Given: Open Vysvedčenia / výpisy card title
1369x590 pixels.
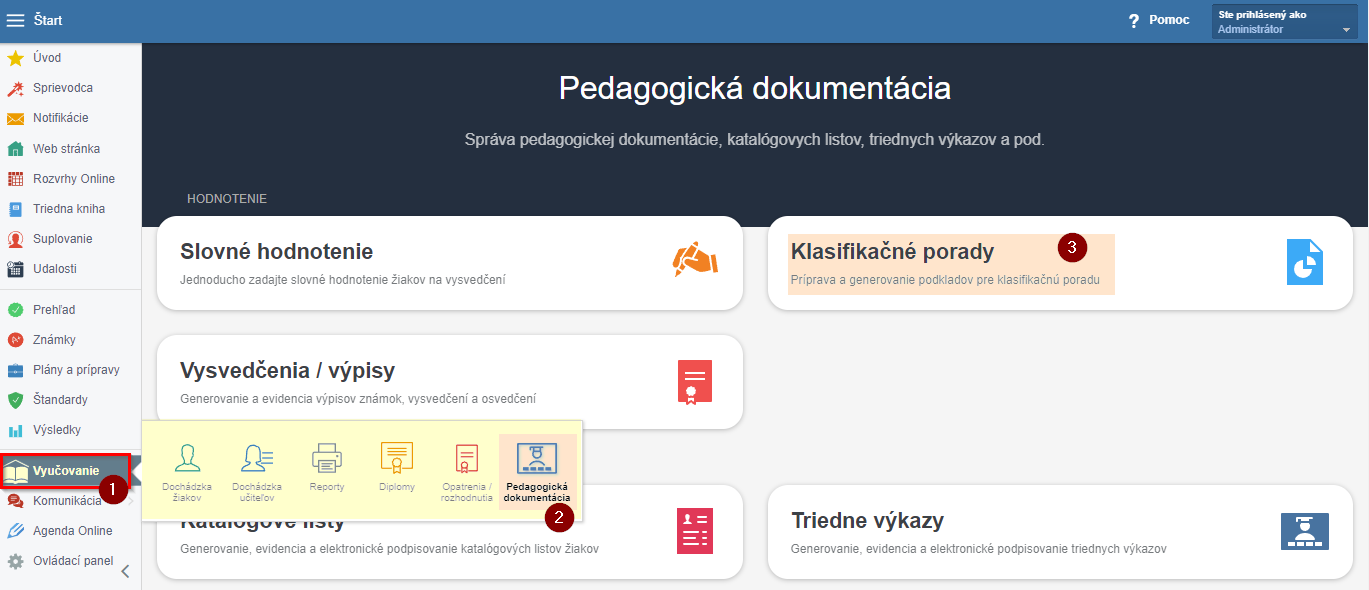Looking at the screenshot, I should 288,371.
